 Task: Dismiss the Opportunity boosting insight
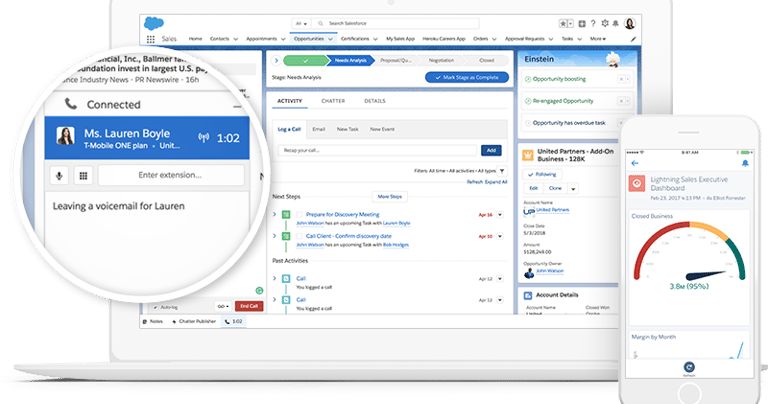coord(621,79)
